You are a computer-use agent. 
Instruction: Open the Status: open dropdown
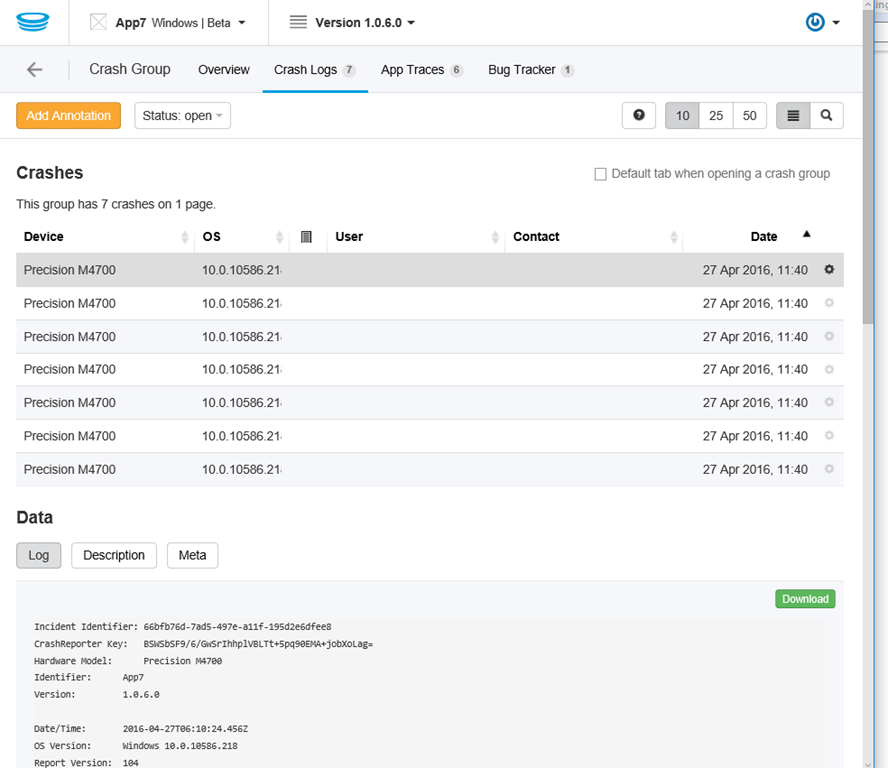(x=183, y=116)
